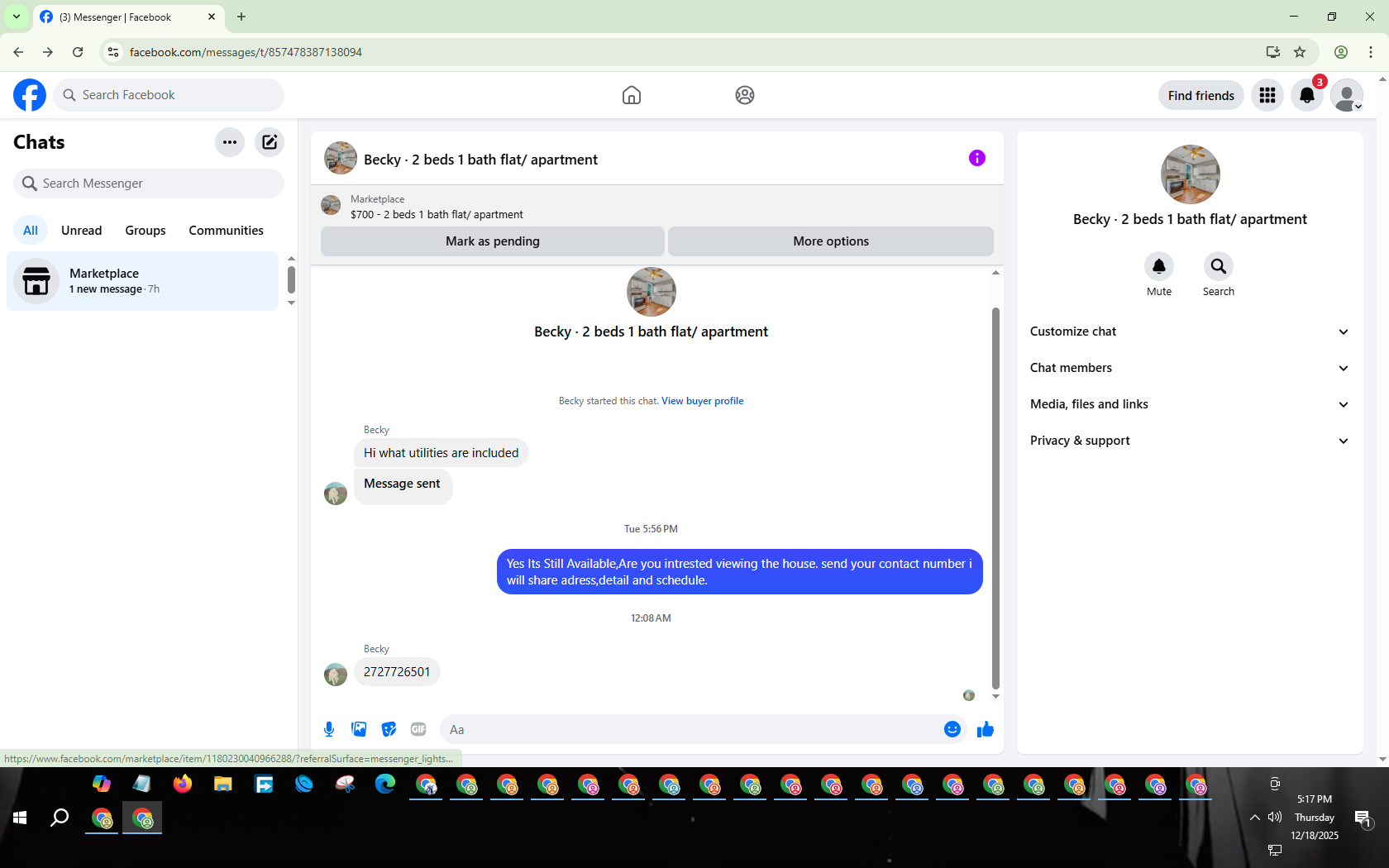The image size is (1389, 868).
Task: Open the Facebook menu grid icon
Action: pos(1267,95)
